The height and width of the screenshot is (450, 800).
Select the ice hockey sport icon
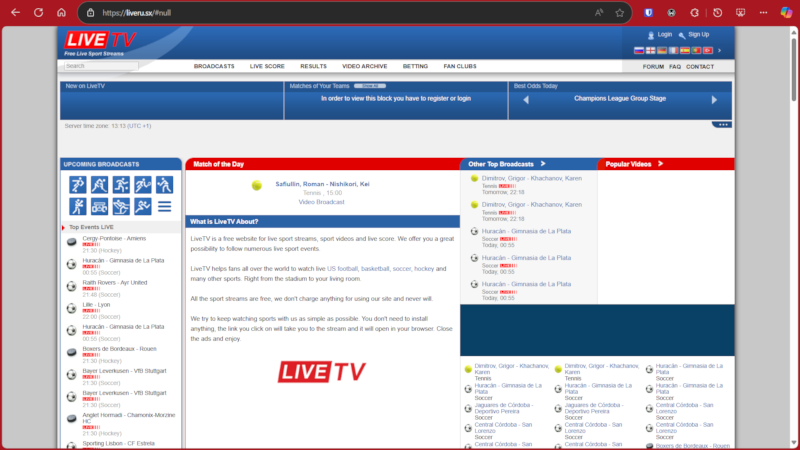coord(99,185)
